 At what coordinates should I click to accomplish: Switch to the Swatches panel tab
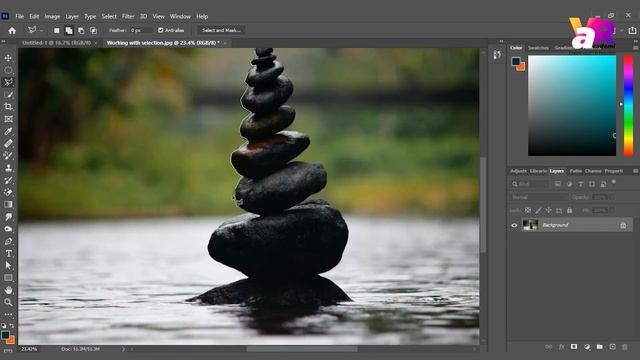[538, 48]
